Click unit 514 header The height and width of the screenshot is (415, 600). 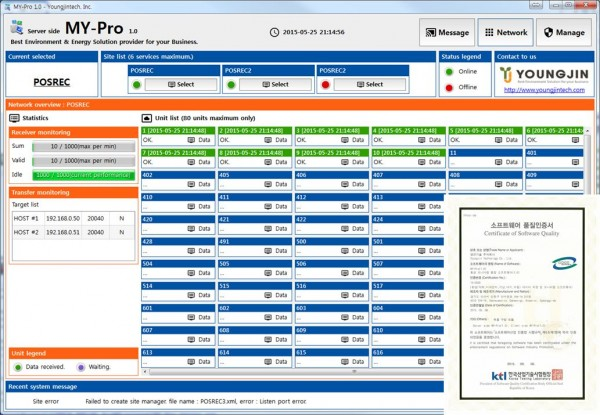click(x=178, y=286)
